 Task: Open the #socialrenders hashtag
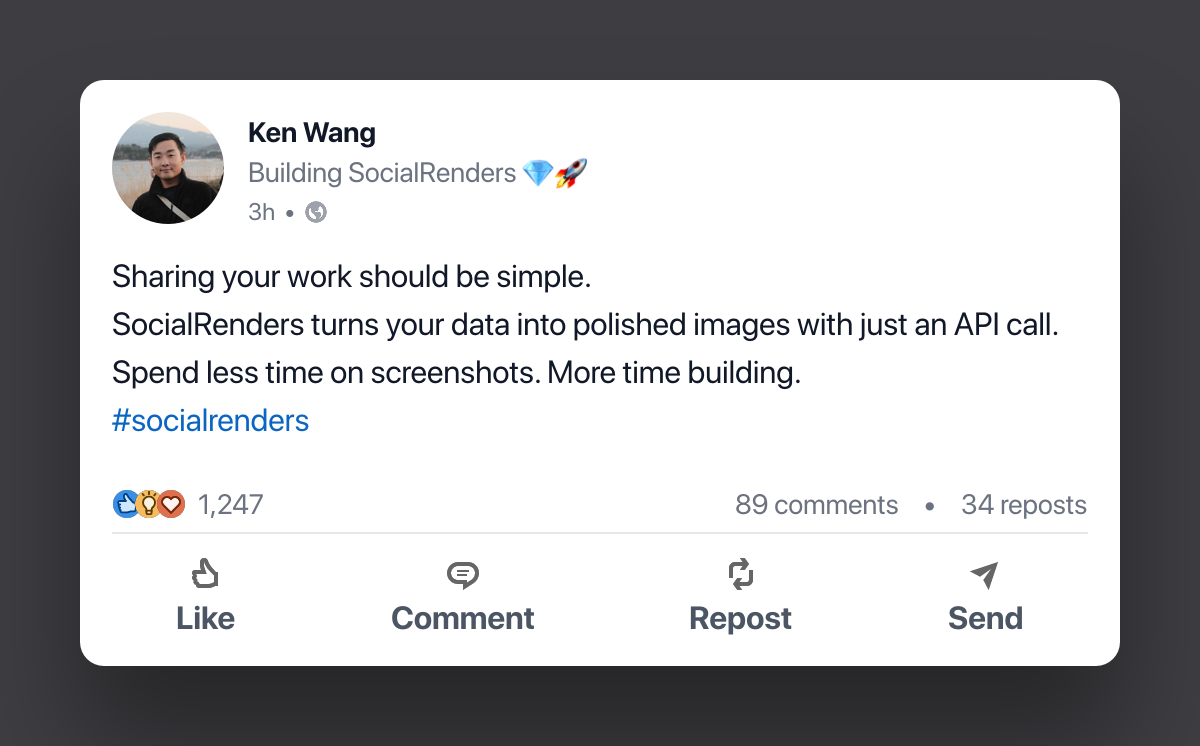[210, 420]
